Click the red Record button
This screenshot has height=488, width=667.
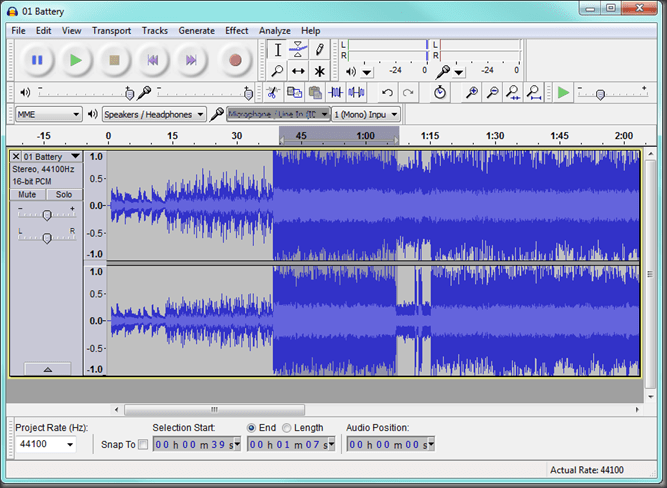[x=235, y=60]
